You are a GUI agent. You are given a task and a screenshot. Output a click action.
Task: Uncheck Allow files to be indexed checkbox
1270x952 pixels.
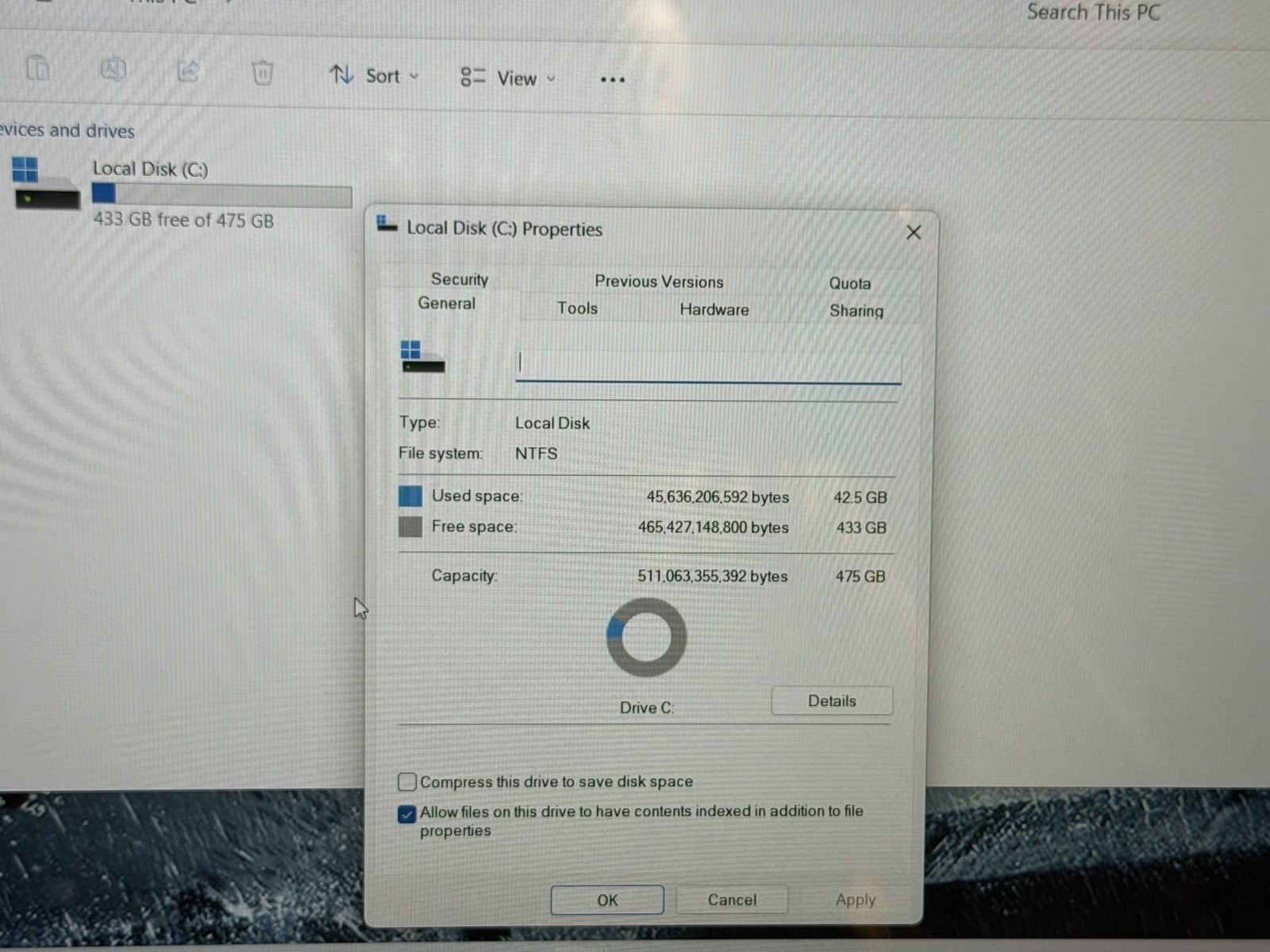tap(406, 814)
